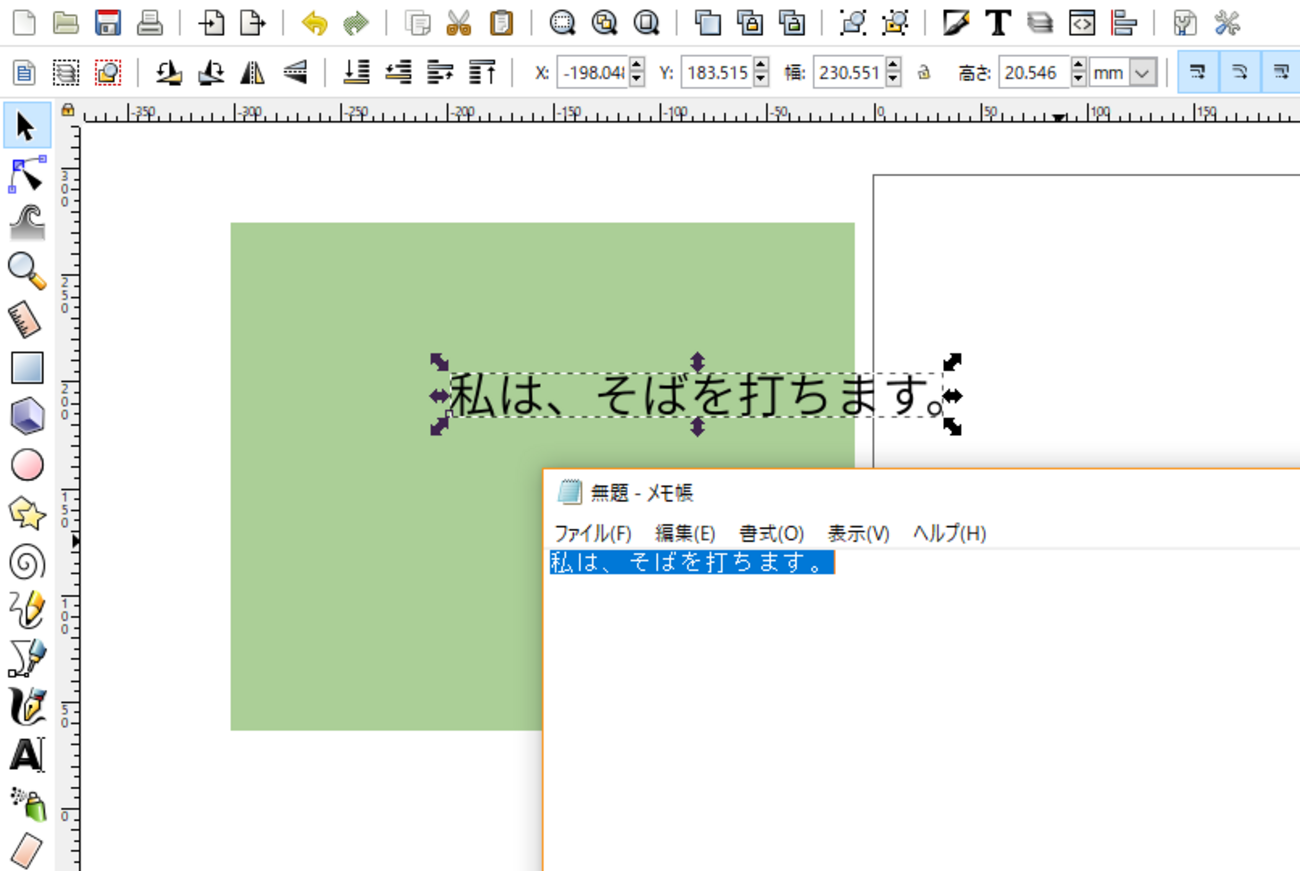Viewport: 1300px width, 871px height.
Task: Increase the X position spinner value
Action: [x=638, y=66]
